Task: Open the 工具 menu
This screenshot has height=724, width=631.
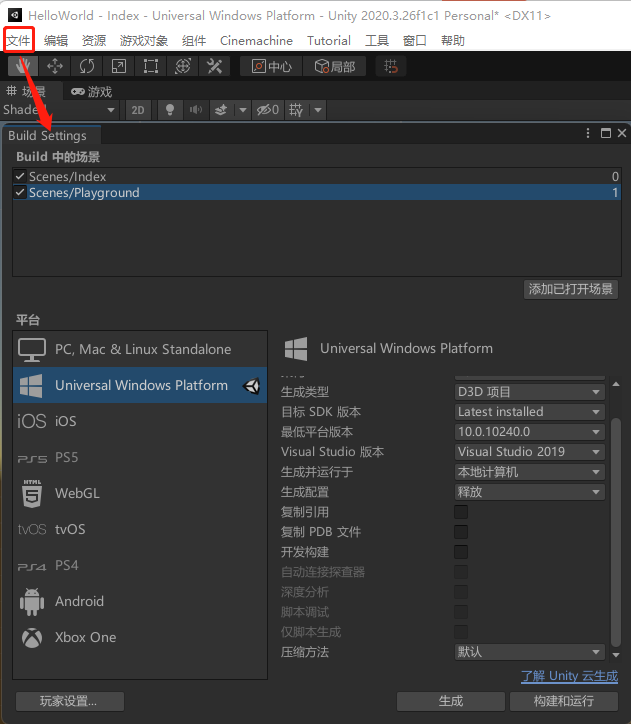Action: (x=377, y=41)
